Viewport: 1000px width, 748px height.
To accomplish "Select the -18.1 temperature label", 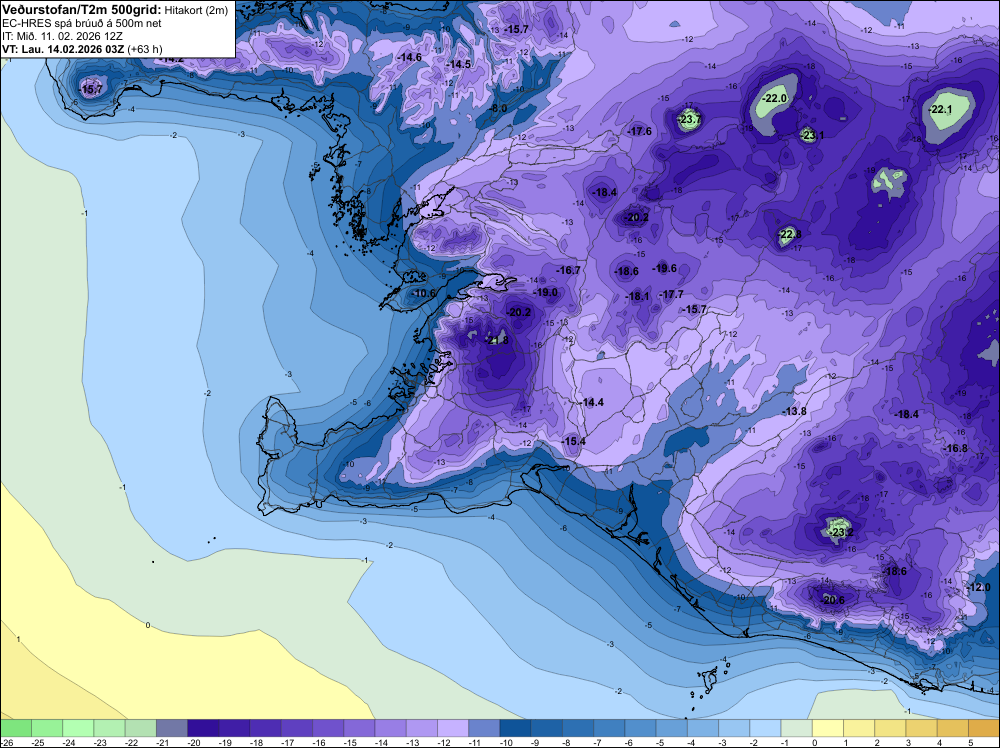I will pos(637,297).
